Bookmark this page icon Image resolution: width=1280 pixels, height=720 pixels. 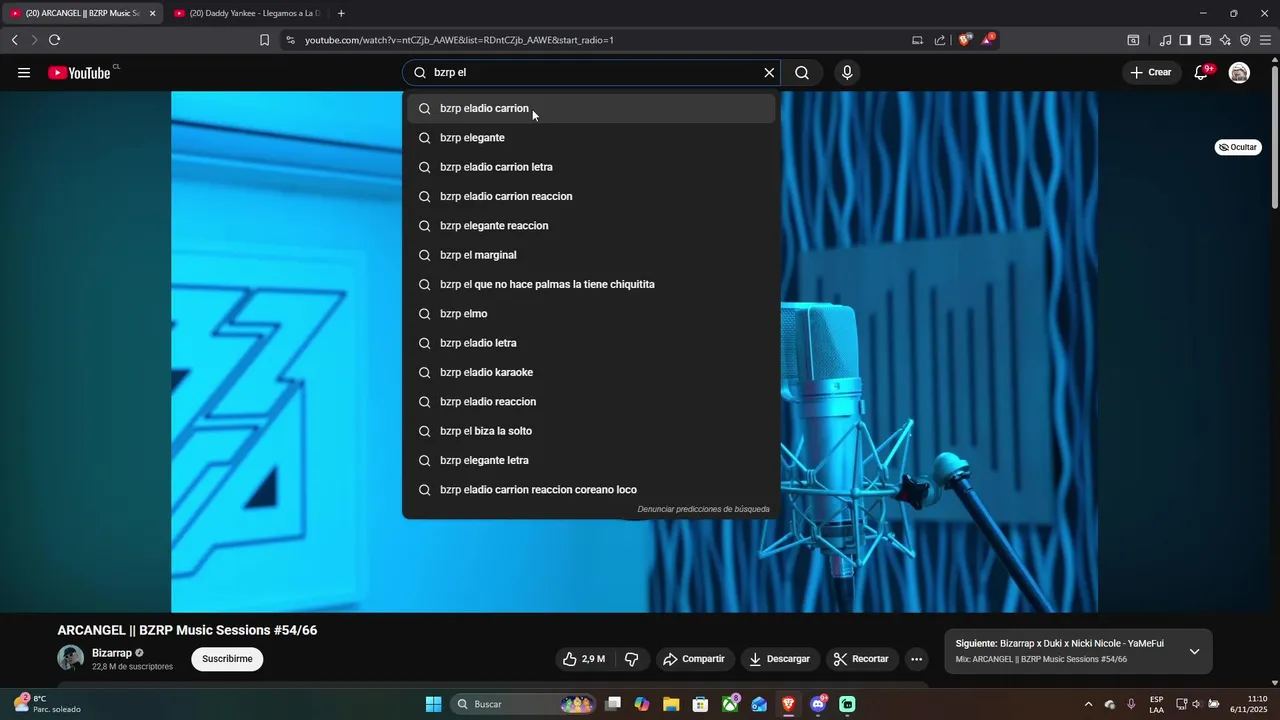264,40
